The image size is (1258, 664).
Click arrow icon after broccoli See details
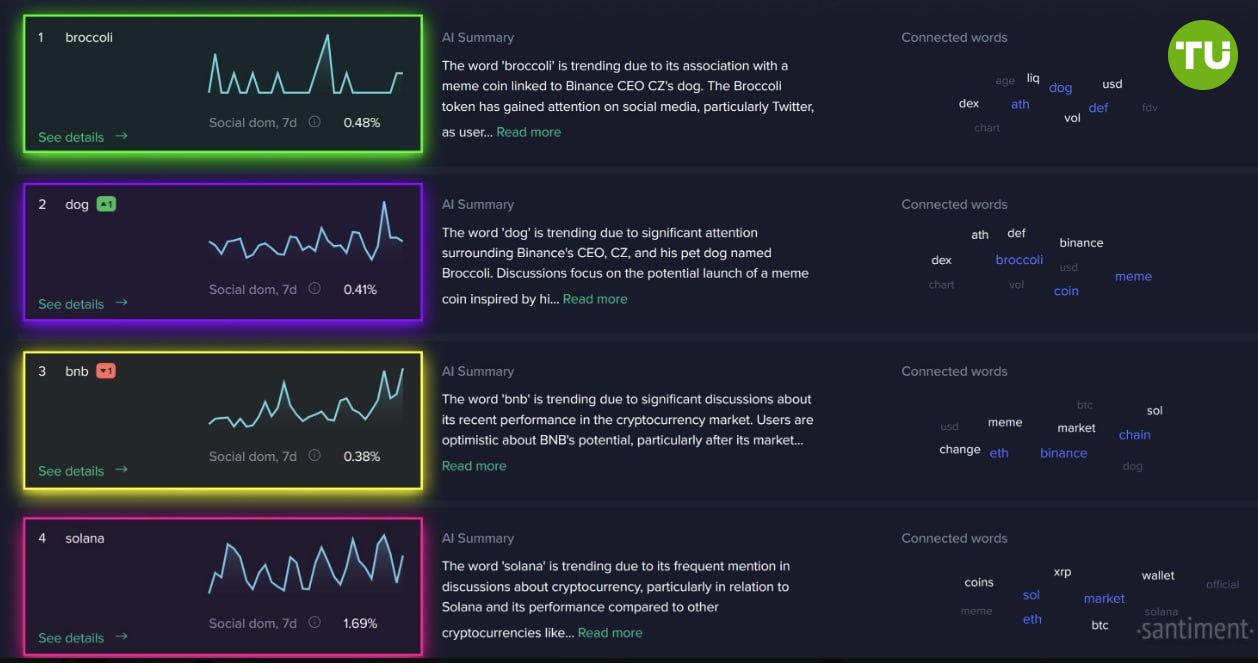(x=121, y=136)
